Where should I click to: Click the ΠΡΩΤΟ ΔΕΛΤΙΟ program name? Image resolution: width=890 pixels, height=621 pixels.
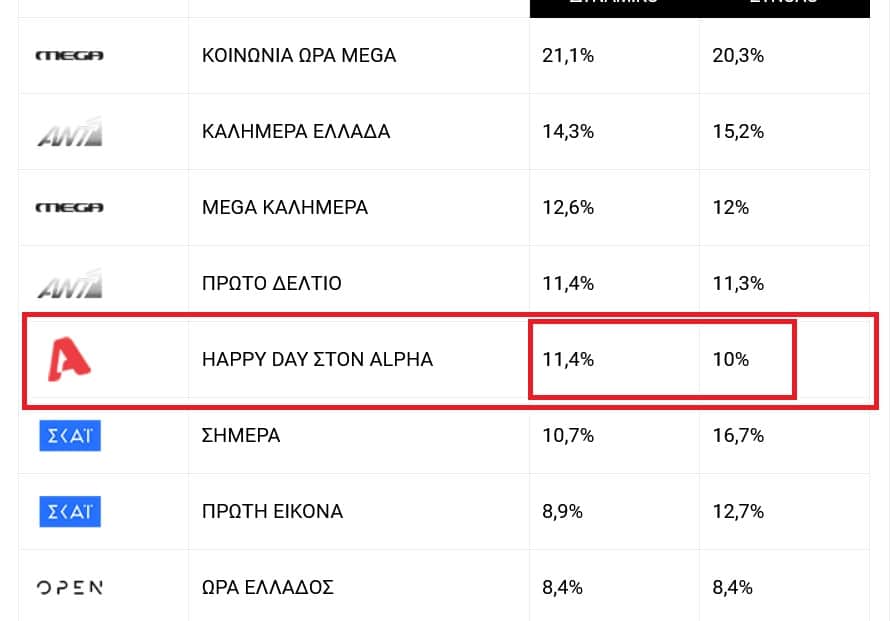pyautogui.click(x=271, y=283)
